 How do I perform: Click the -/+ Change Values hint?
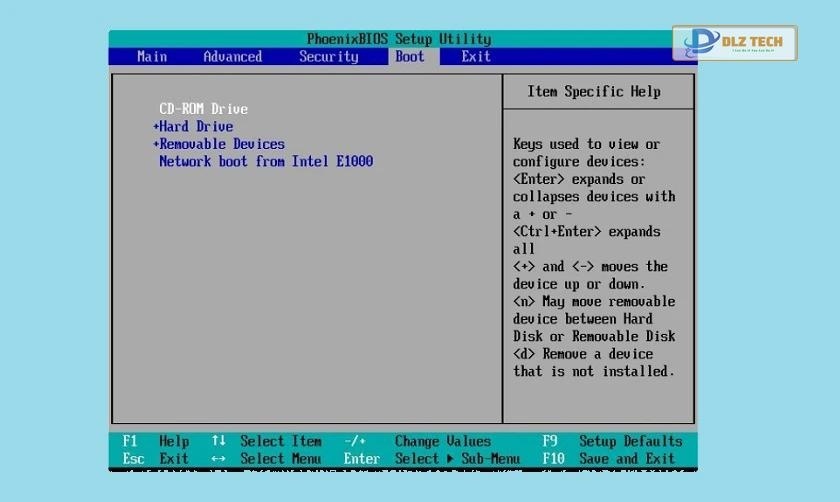pos(417,441)
